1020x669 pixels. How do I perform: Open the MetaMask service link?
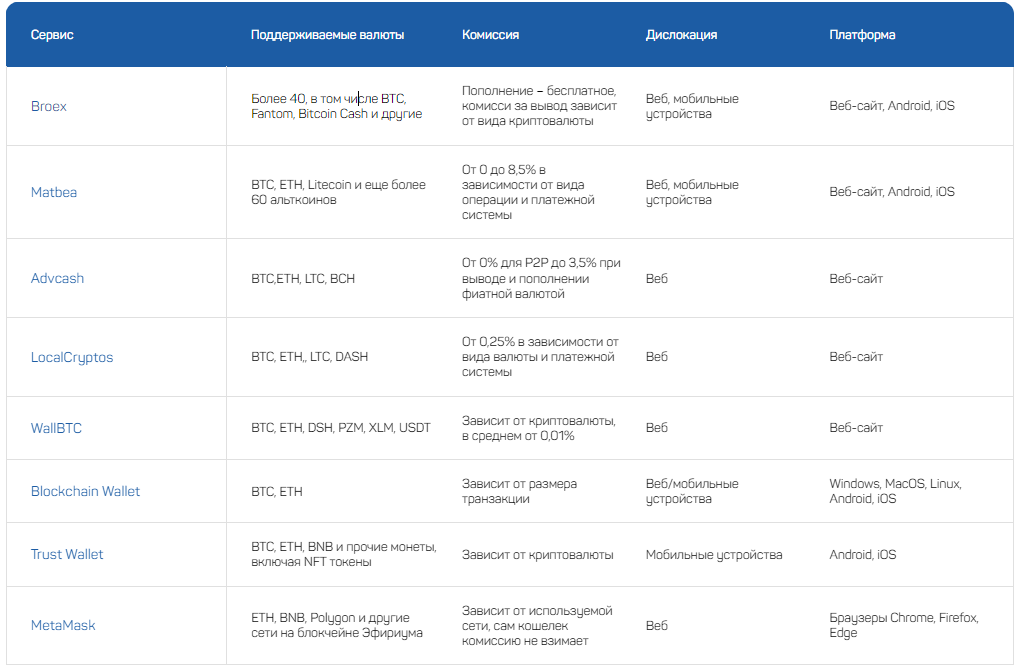coord(63,625)
